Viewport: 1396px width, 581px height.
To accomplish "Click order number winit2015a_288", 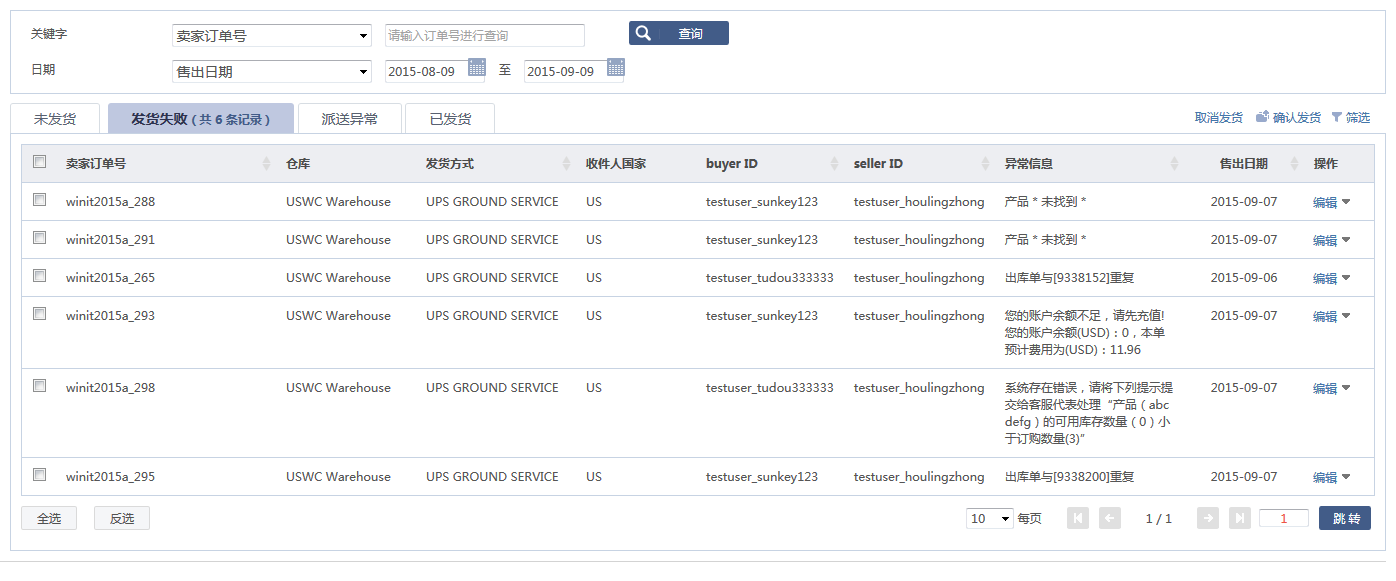I will point(111,202).
